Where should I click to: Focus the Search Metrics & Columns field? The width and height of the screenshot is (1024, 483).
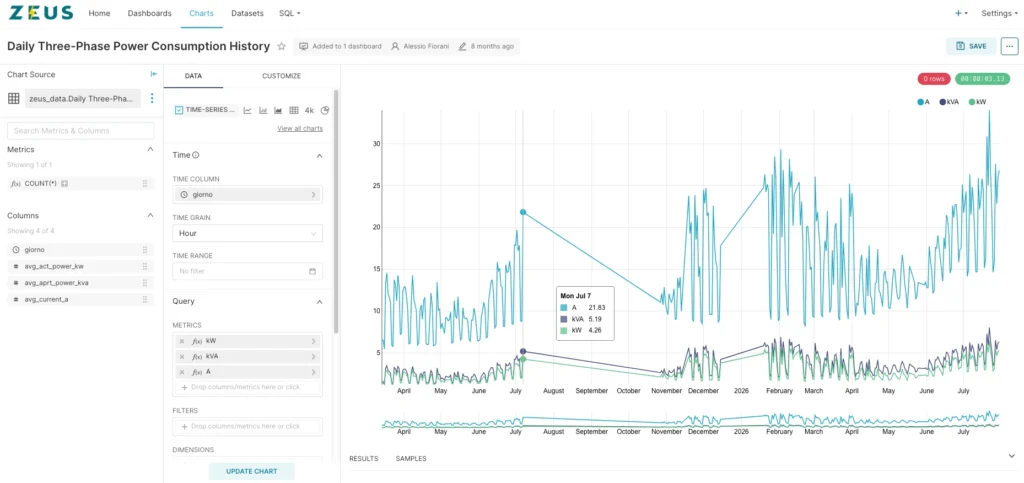click(x=80, y=131)
